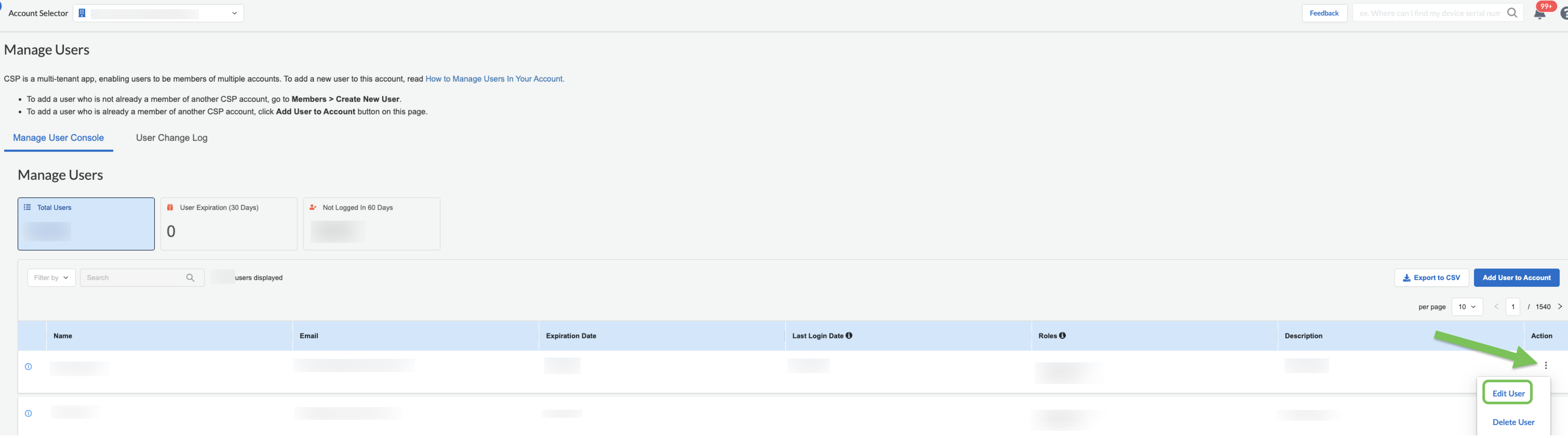The image size is (1568, 438).
Task: Click the Export to CSV button
Action: point(1431,278)
